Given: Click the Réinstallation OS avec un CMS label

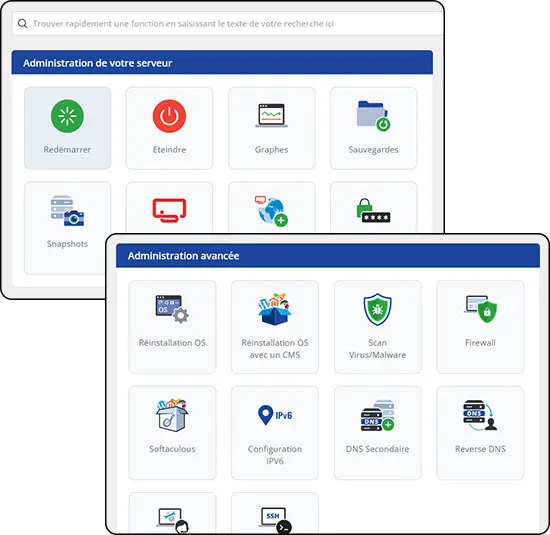Looking at the screenshot, I should pyautogui.click(x=275, y=349).
